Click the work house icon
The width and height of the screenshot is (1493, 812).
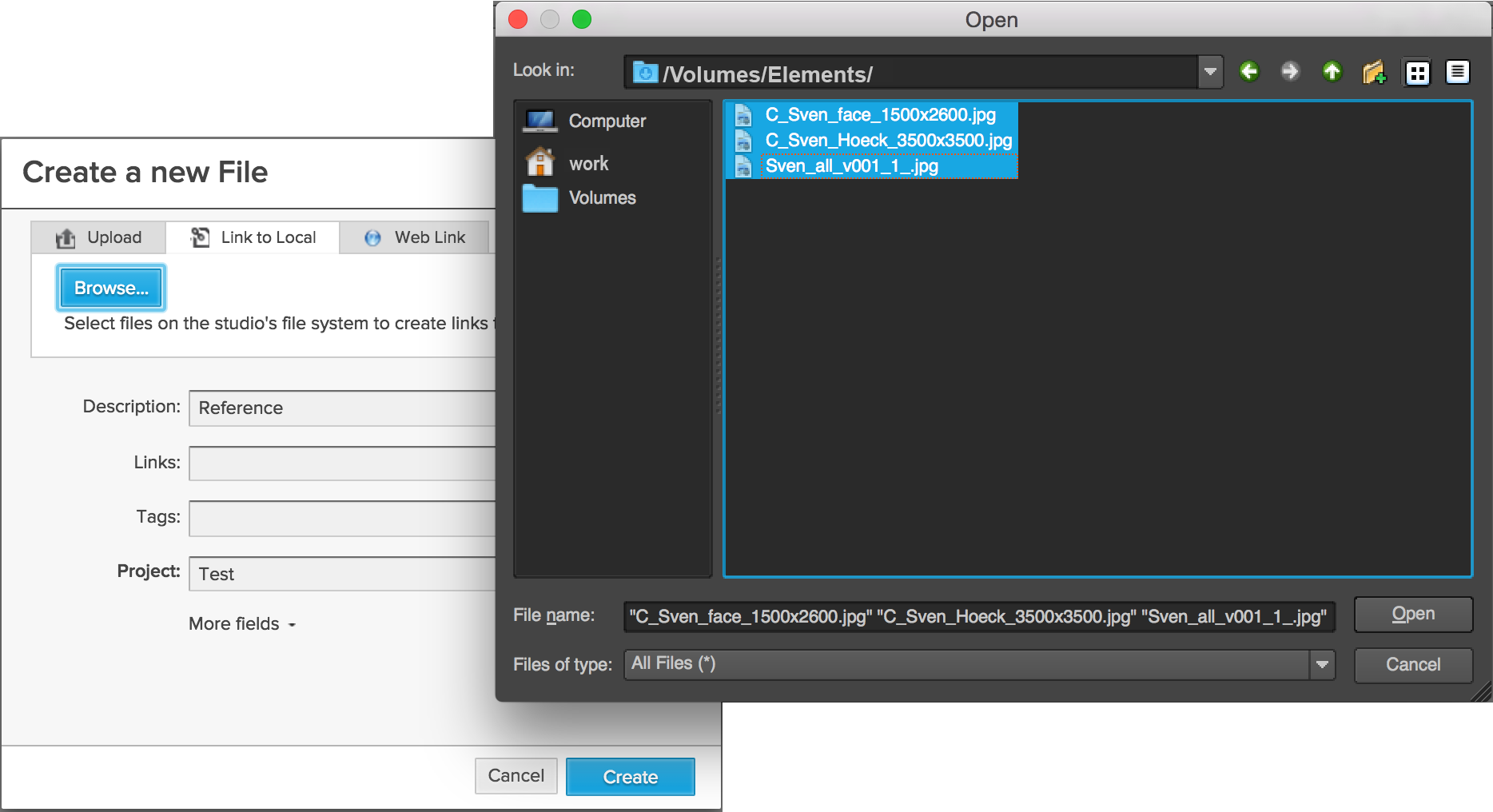coord(540,162)
